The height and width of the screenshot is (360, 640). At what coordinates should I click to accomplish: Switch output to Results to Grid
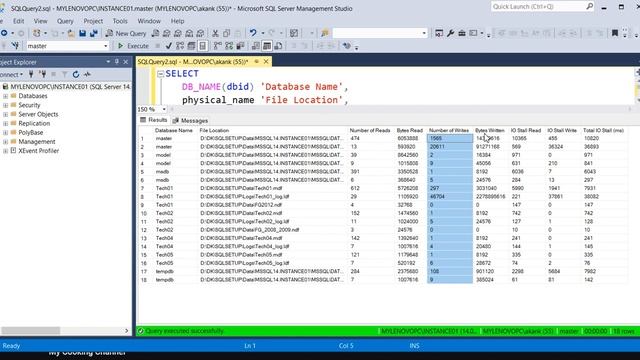click(267, 46)
